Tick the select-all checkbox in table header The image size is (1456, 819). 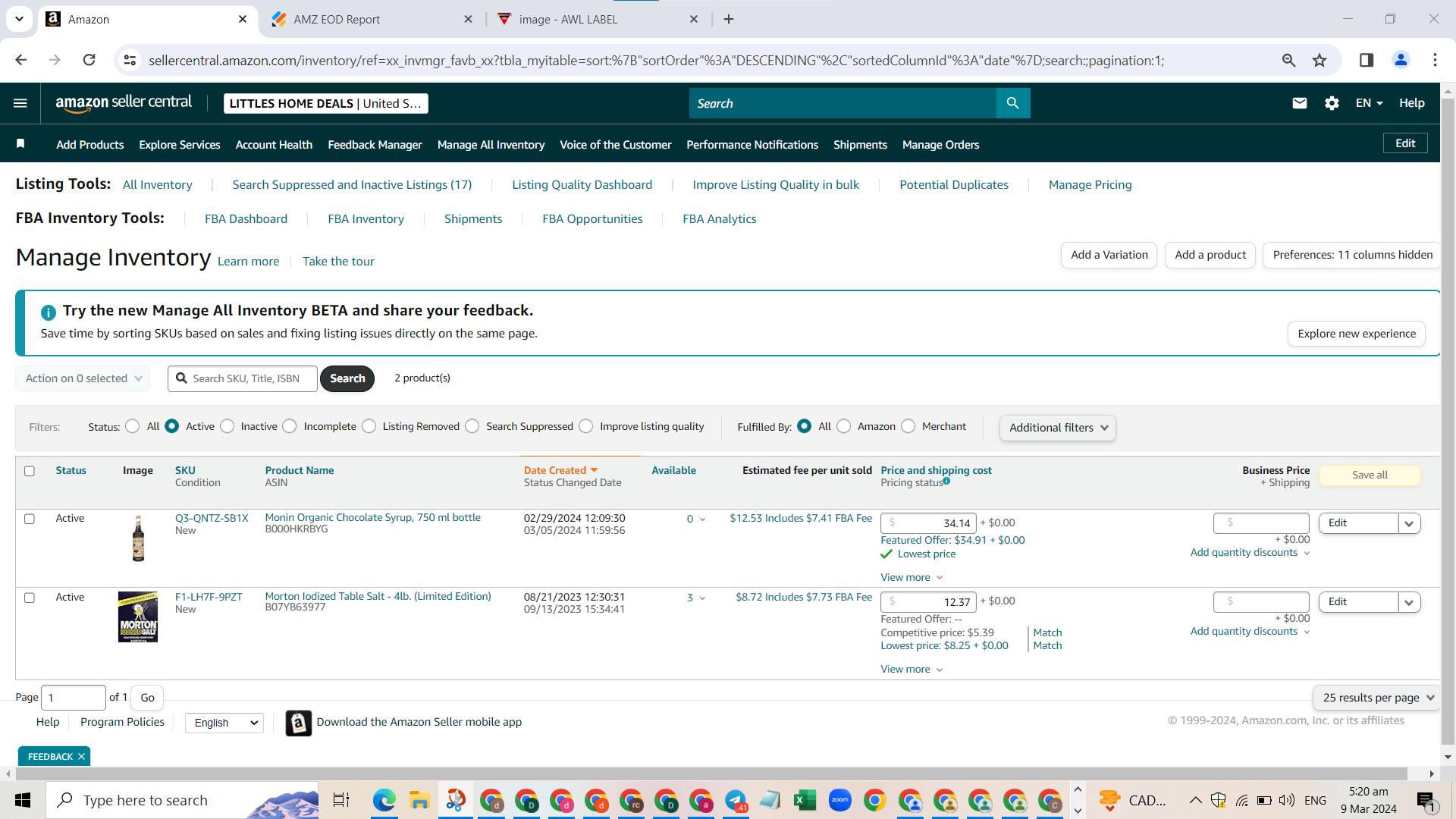(30, 471)
